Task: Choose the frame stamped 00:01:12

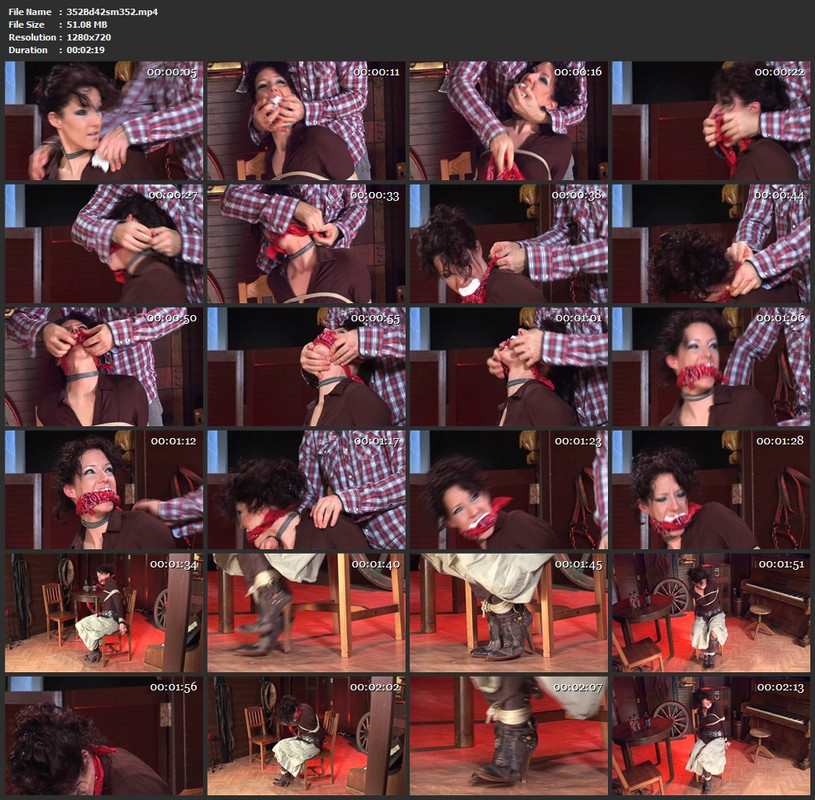Action: 104,490
